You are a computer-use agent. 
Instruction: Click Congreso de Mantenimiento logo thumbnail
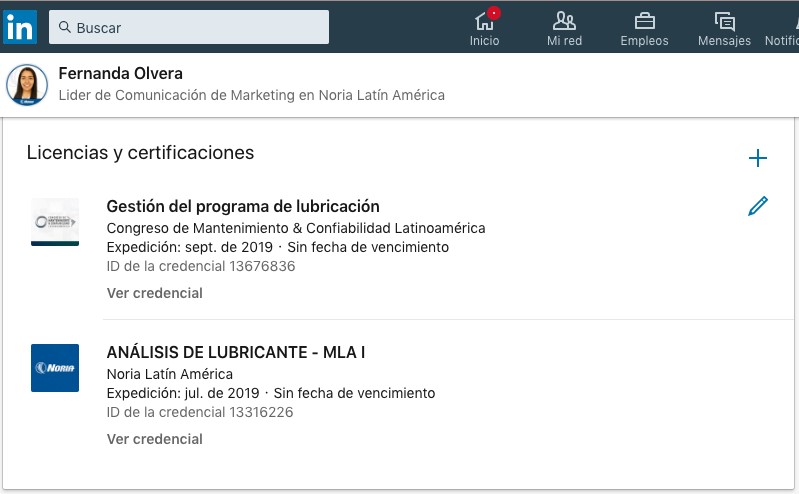click(55, 222)
